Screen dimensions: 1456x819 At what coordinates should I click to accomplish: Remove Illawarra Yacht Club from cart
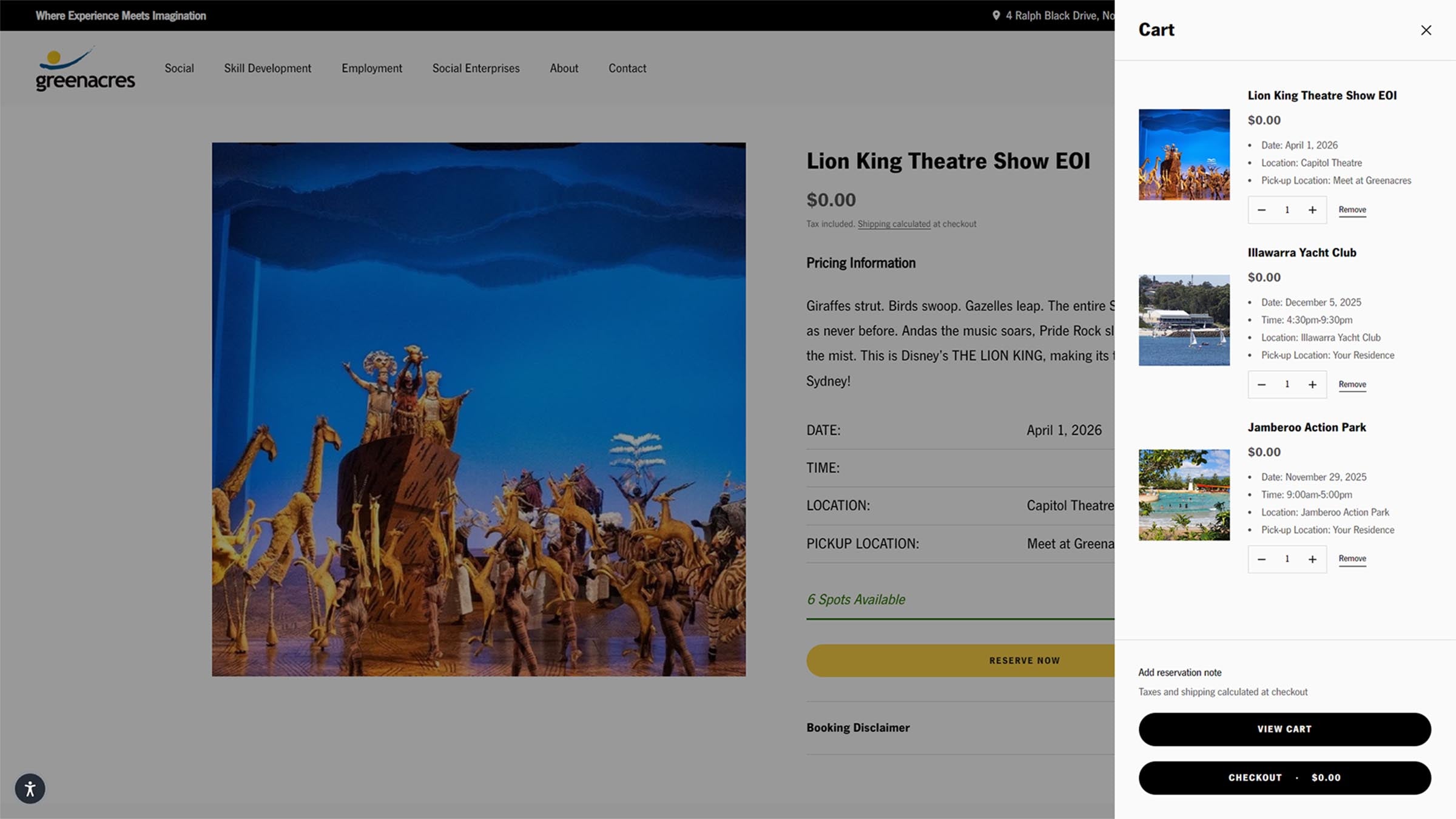click(x=1352, y=385)
